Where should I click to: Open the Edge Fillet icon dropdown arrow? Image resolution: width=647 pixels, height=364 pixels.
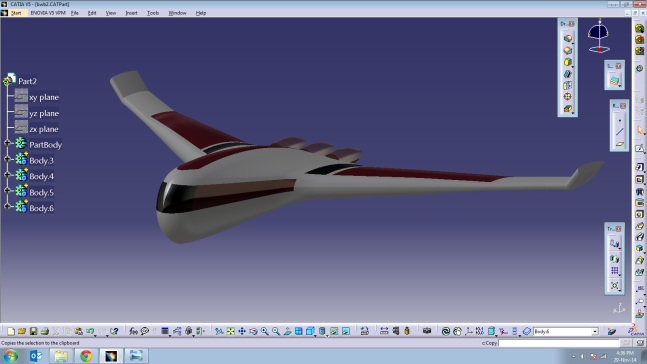[573, 43]
